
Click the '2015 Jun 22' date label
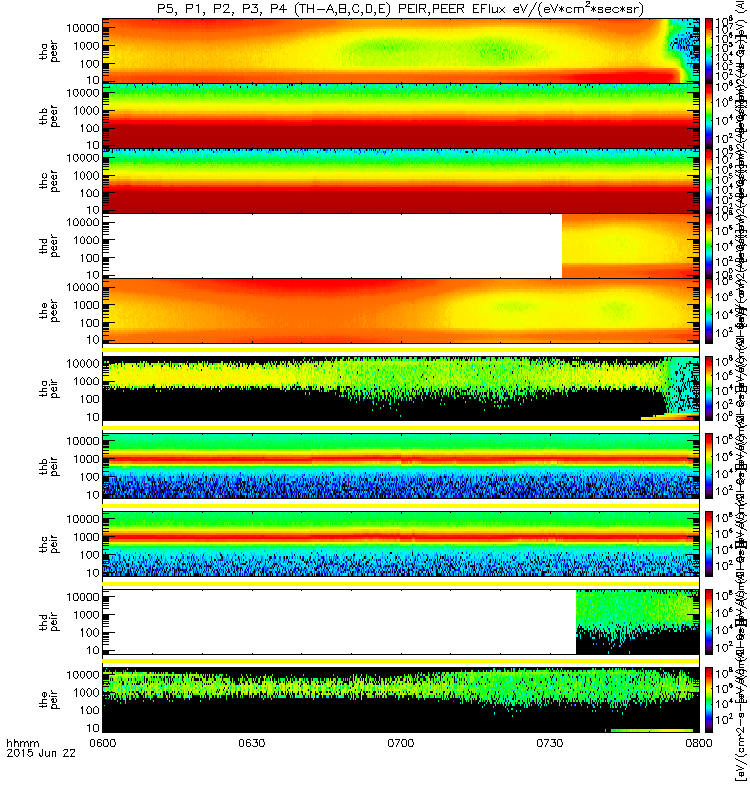[41, 754]
